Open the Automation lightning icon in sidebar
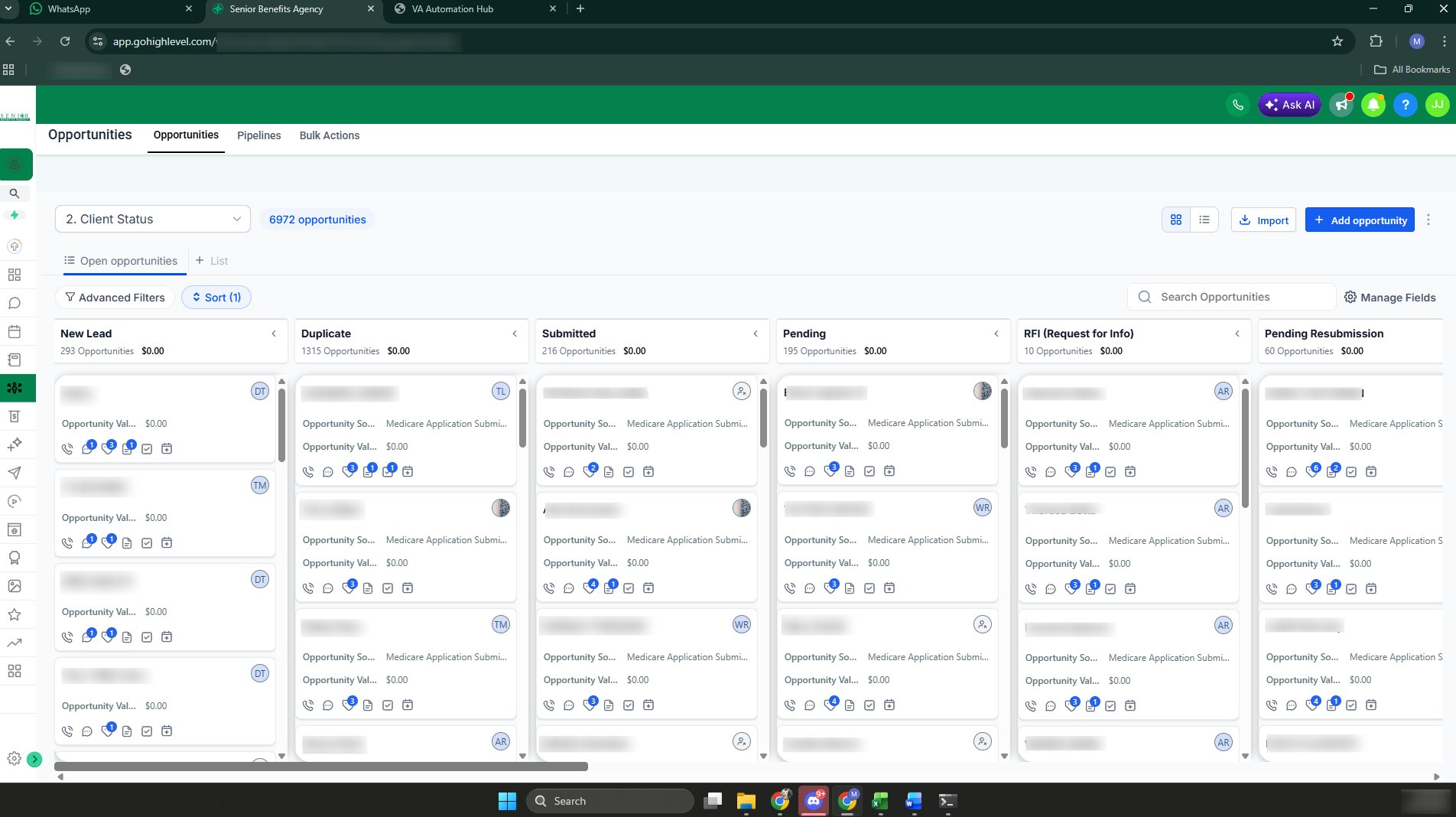 [x=15, y=215]
